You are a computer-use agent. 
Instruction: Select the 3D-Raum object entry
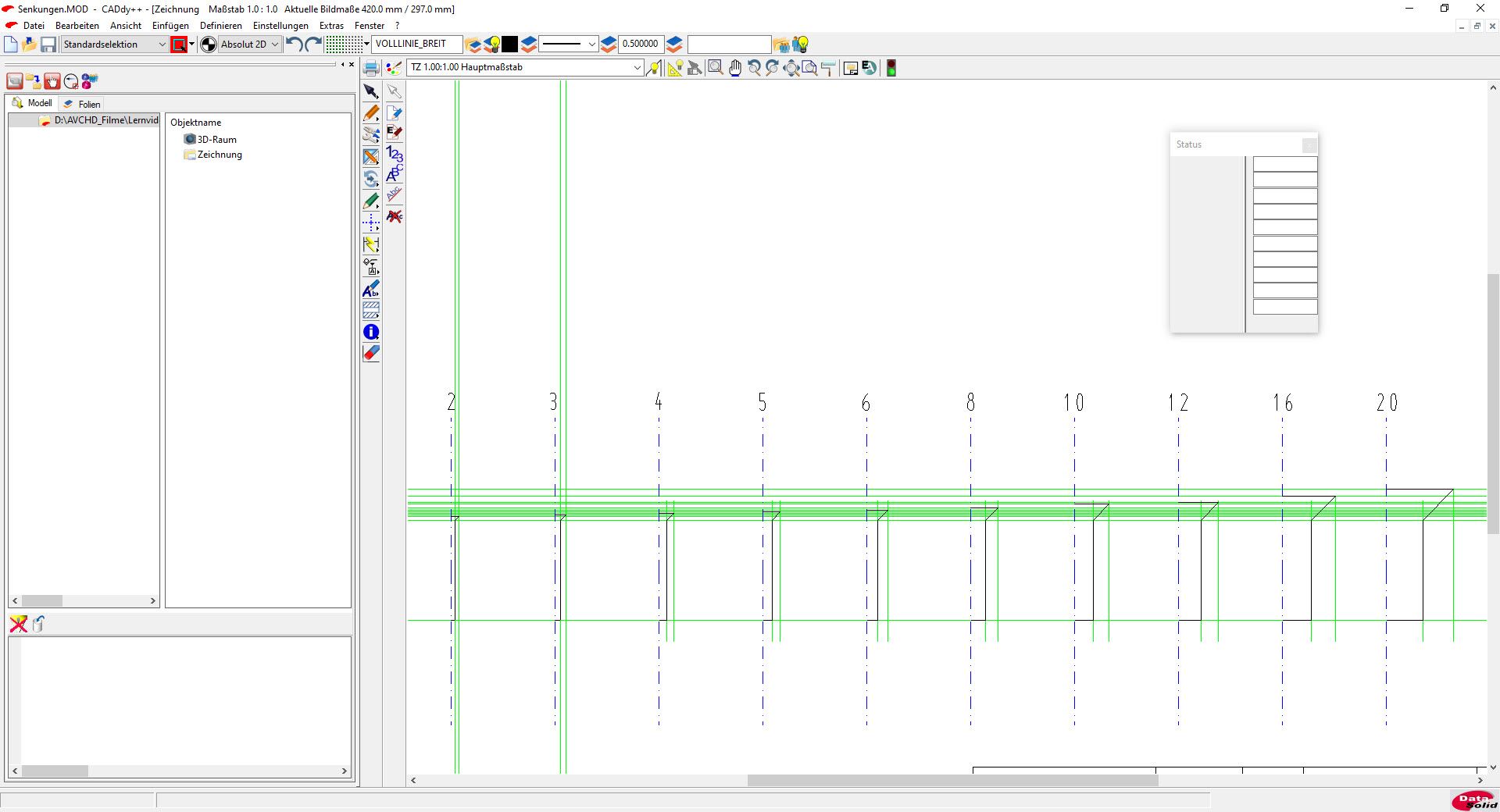216,140
